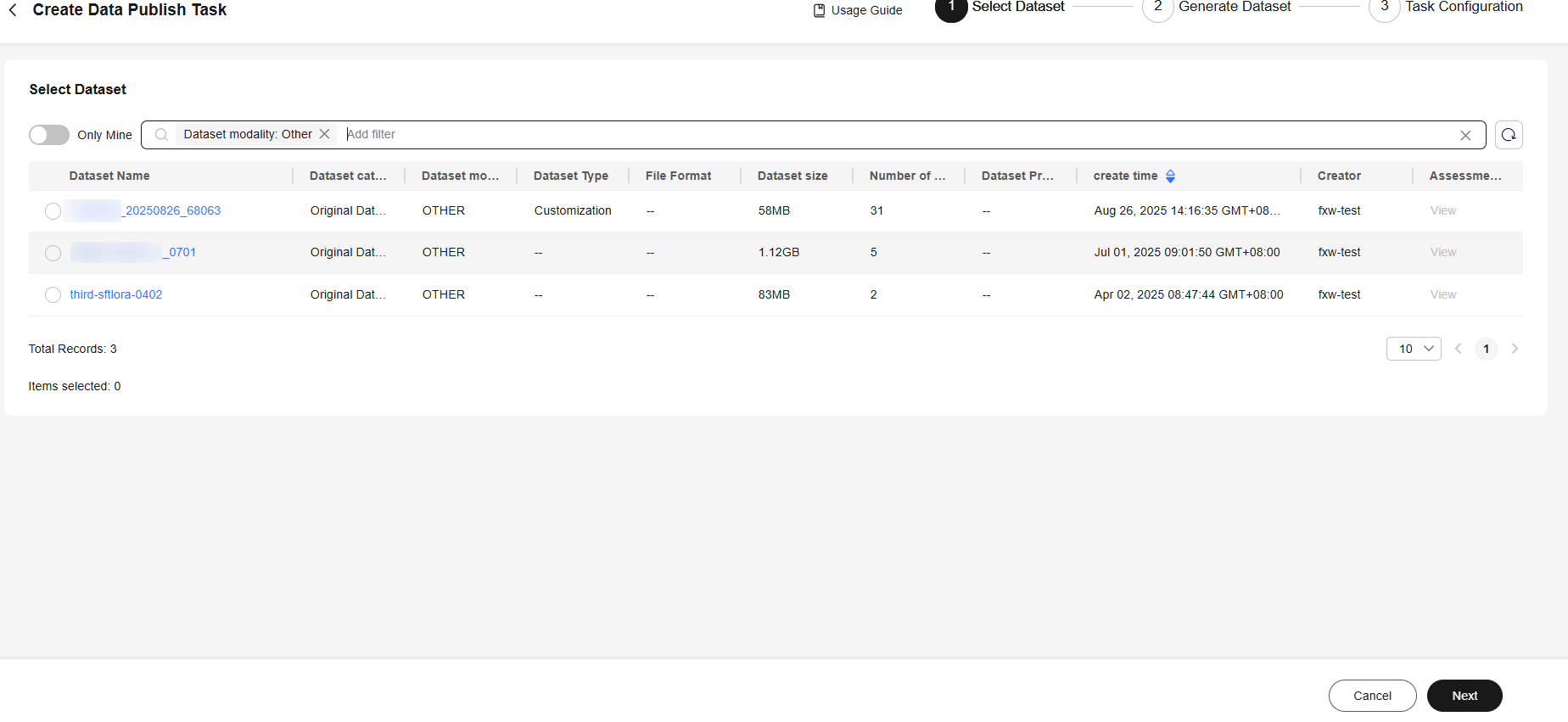View assessment for the Apr 02 dataset

pos(1442,294)
